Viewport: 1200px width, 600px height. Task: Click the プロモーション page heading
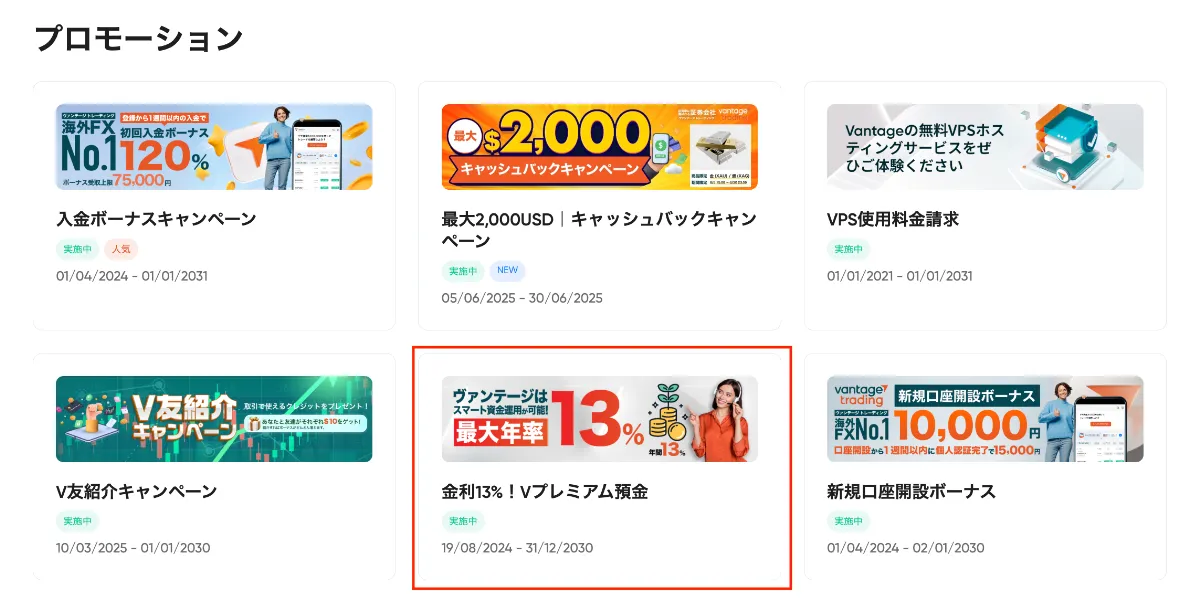[139, 39]
